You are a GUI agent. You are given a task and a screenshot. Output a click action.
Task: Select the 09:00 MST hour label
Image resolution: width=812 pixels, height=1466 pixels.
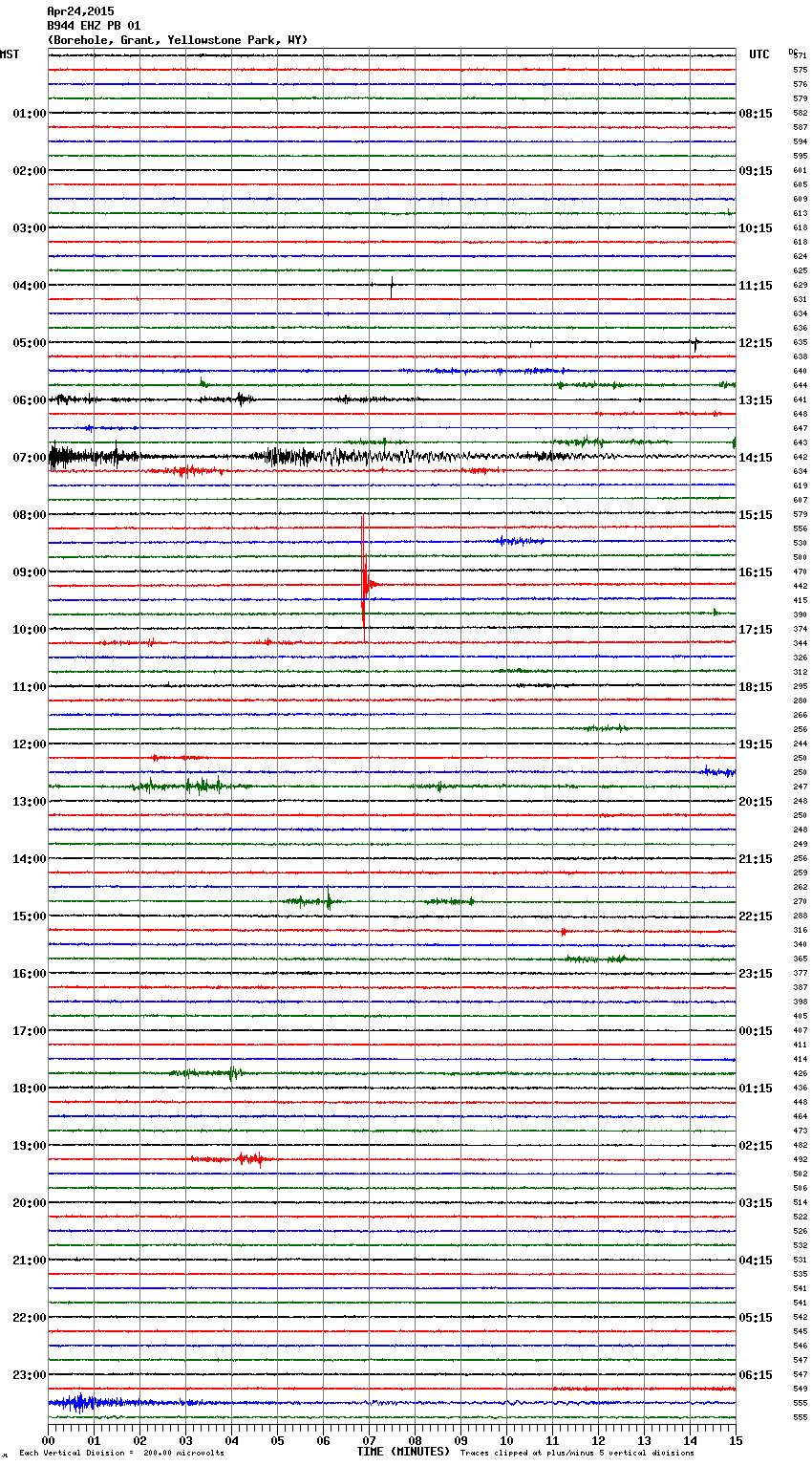pyautogui.click(x=29, y=572)
